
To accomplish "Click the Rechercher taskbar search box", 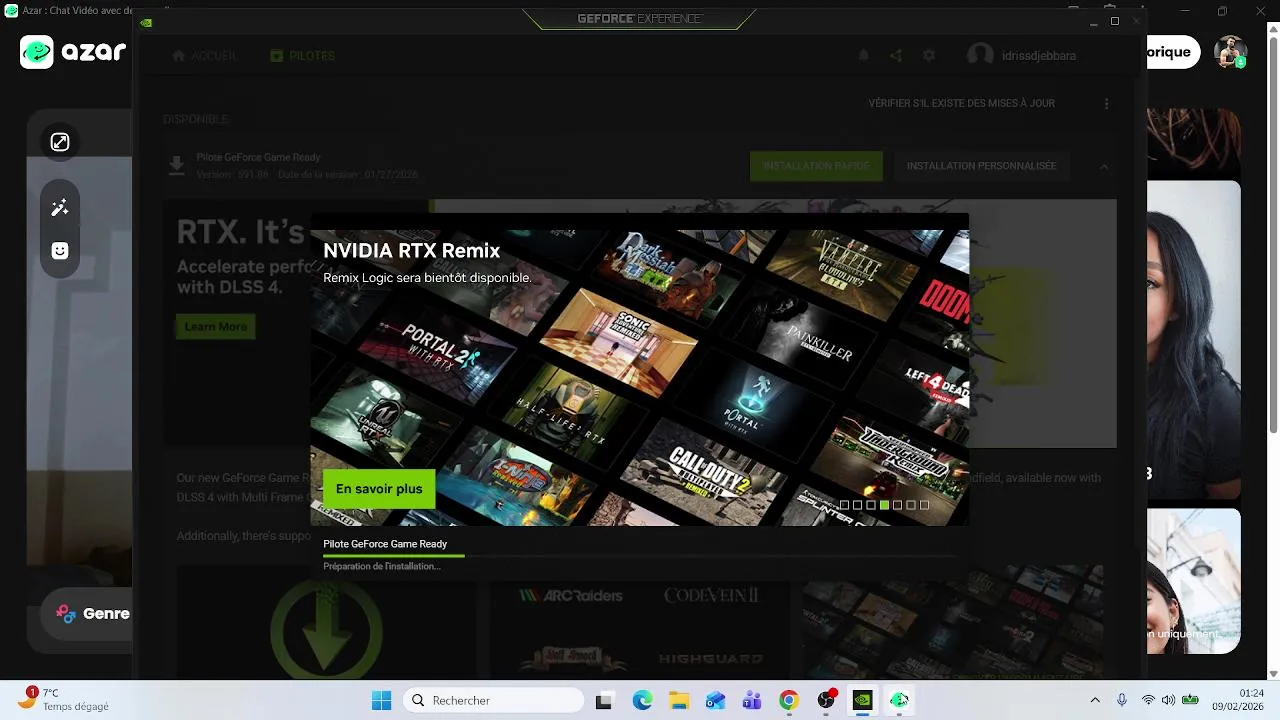I will pos(493,701).
